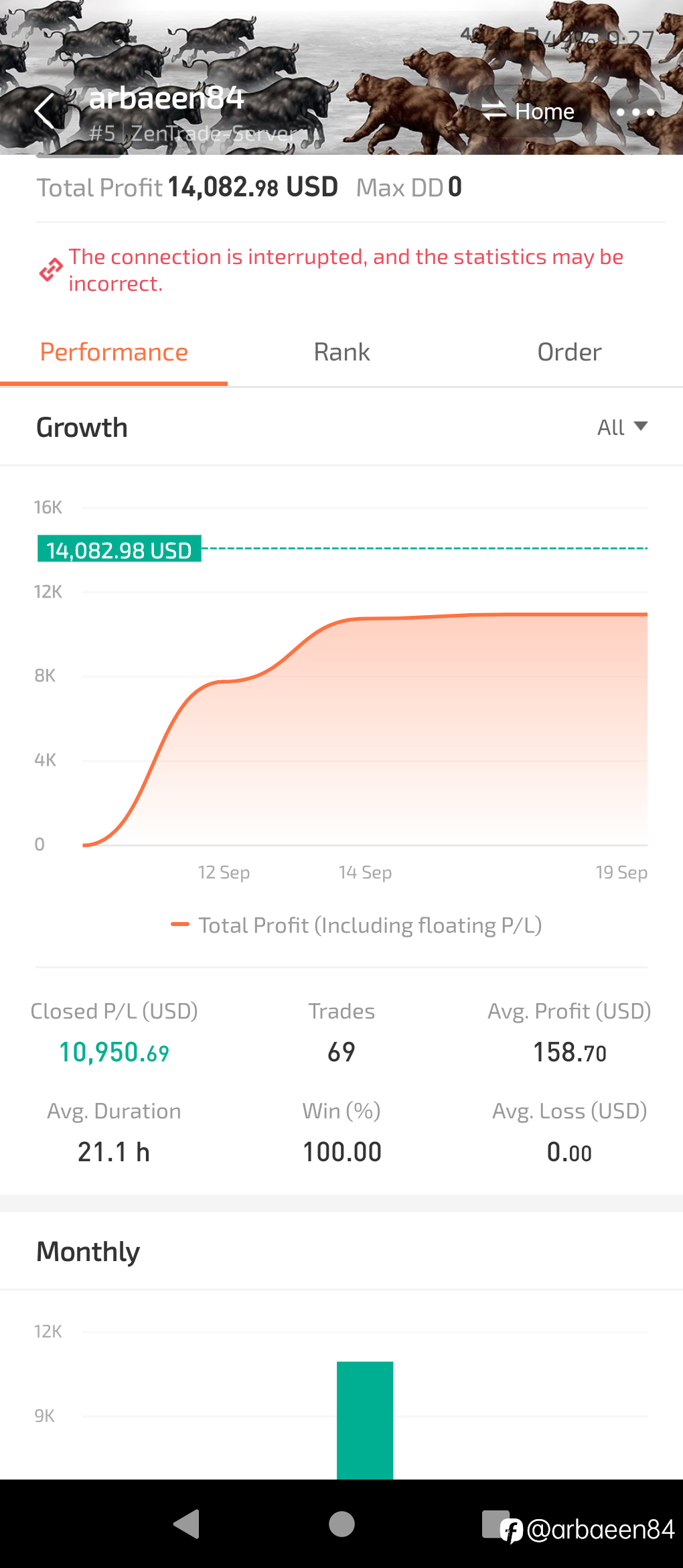Tap the Home switch button

(x=528, y=112)
